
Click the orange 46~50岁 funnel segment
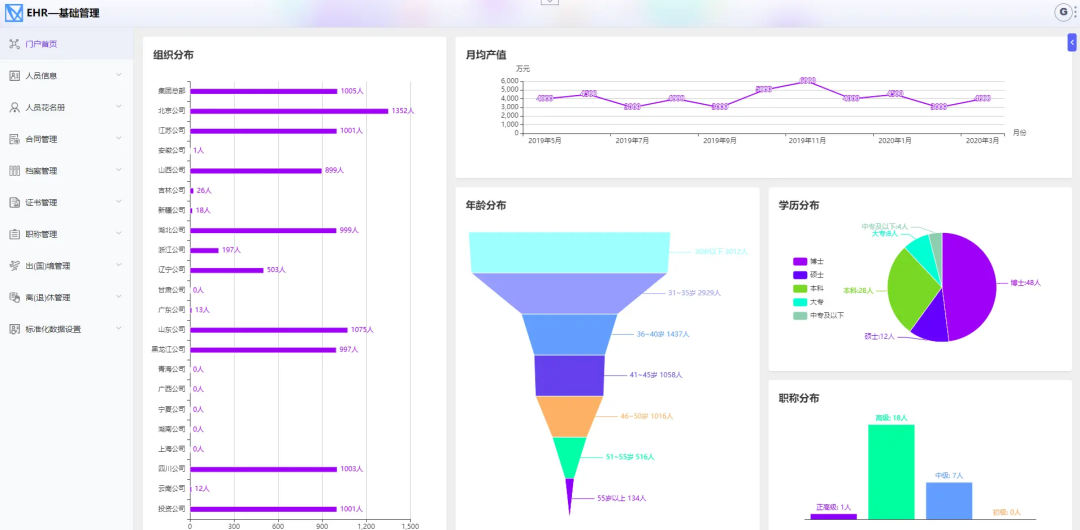570,416
